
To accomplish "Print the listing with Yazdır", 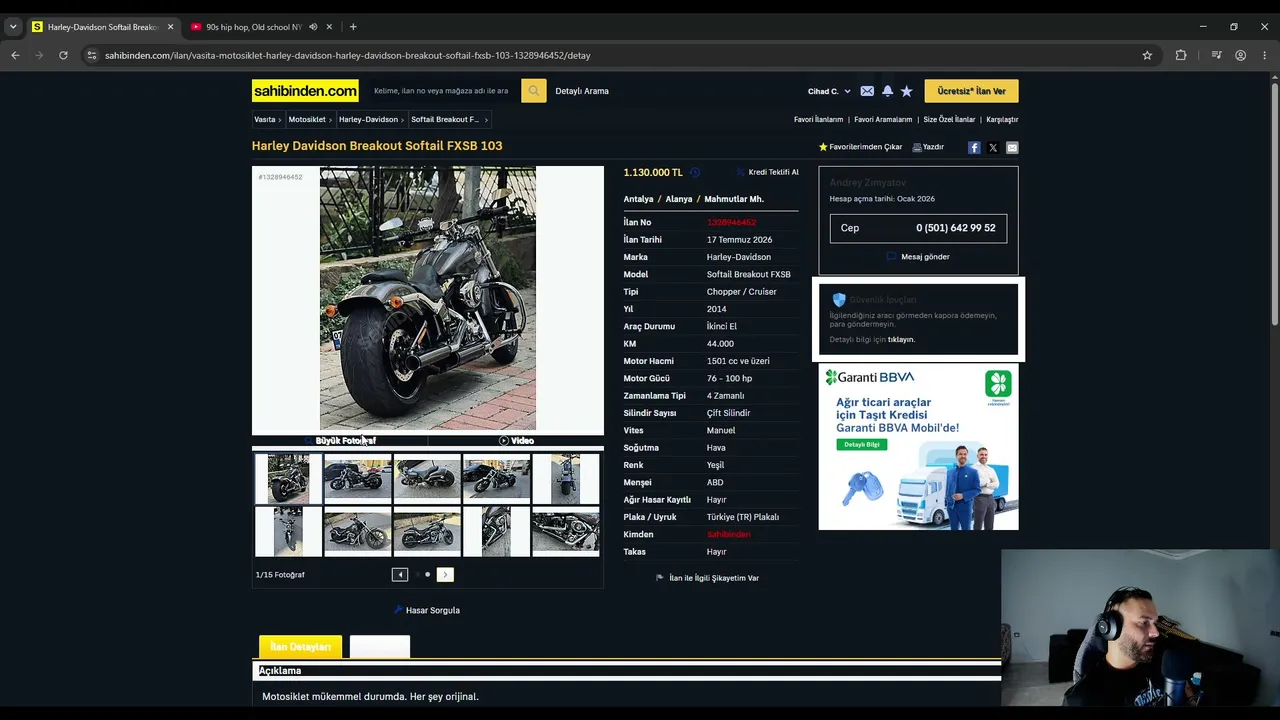I will click(x=928, y=147).
